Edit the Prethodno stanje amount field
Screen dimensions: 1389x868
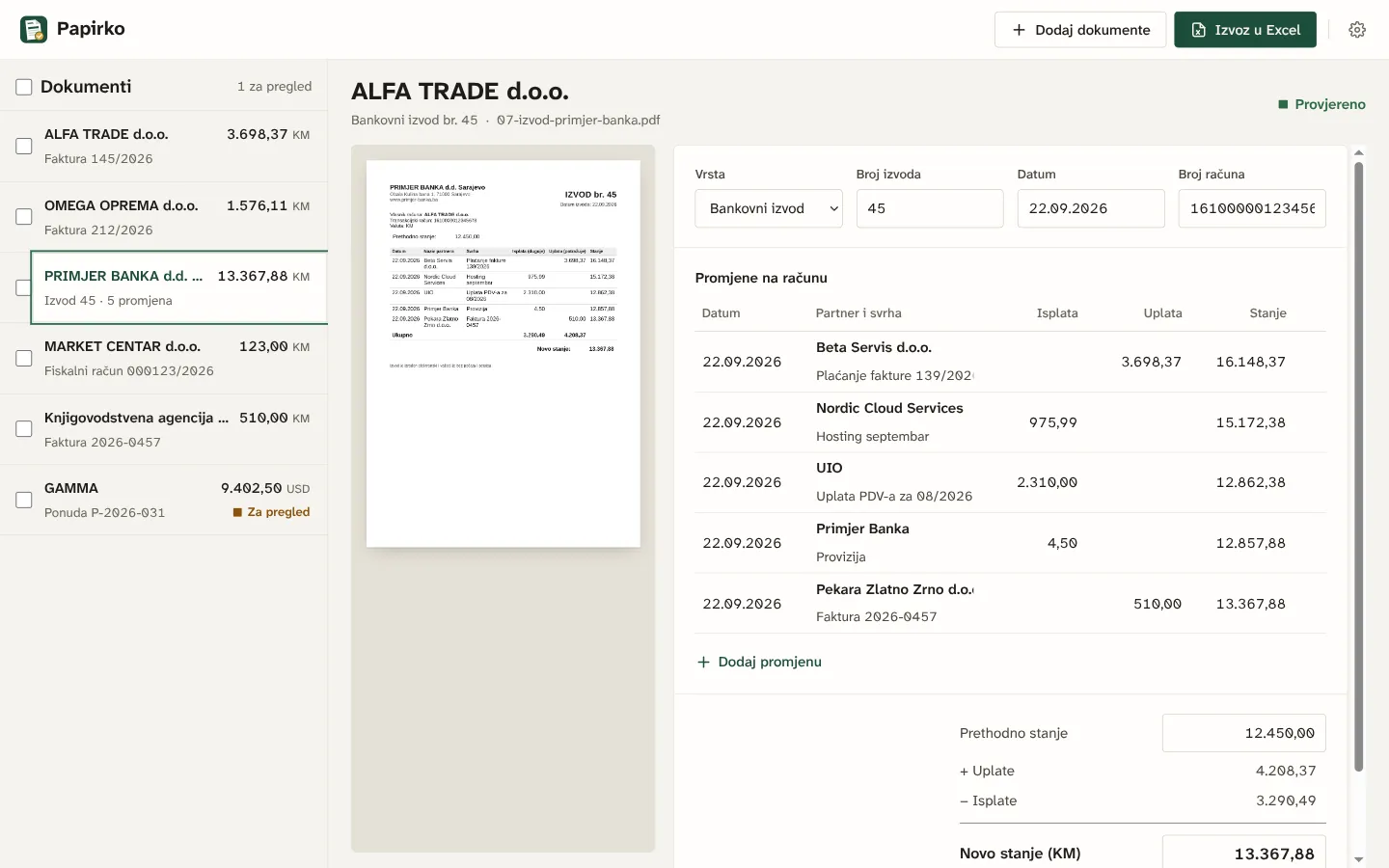point(1244,733)
